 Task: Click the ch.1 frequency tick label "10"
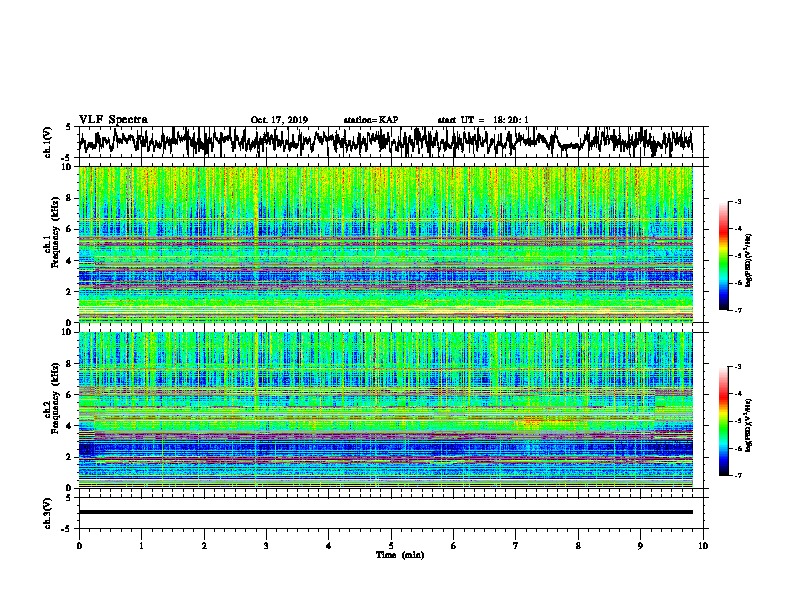[68, 167]
